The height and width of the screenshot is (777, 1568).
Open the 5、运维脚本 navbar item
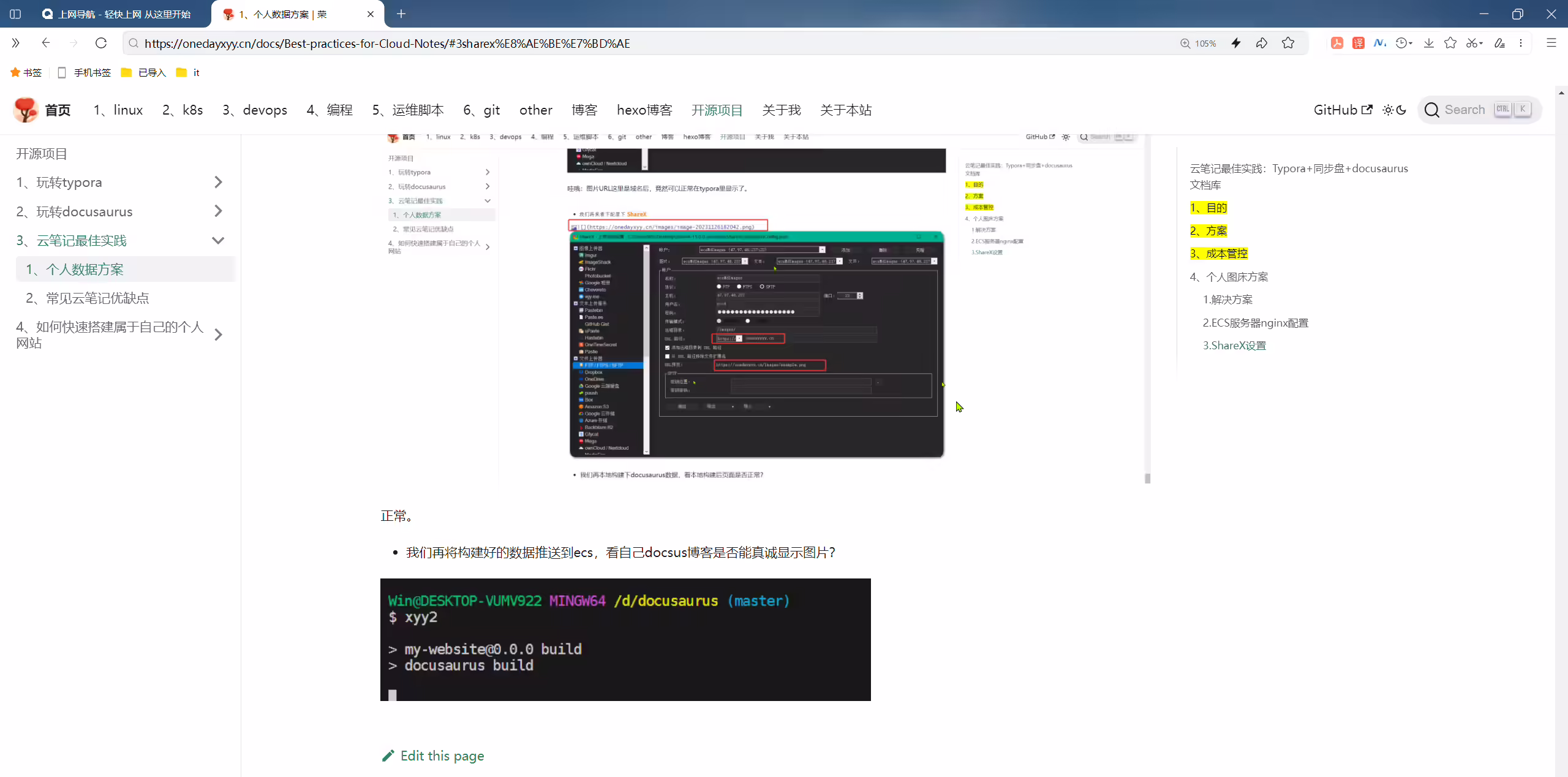click(408, 110)
